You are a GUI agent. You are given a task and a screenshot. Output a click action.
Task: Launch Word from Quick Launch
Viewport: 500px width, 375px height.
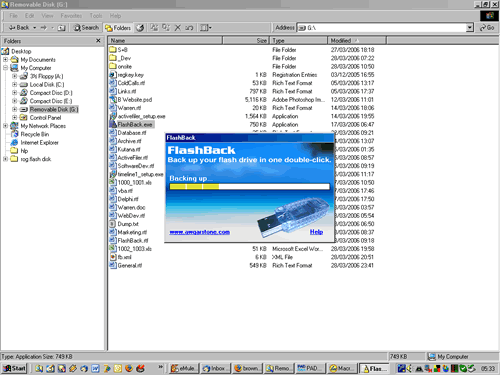[x=96, y=368]
